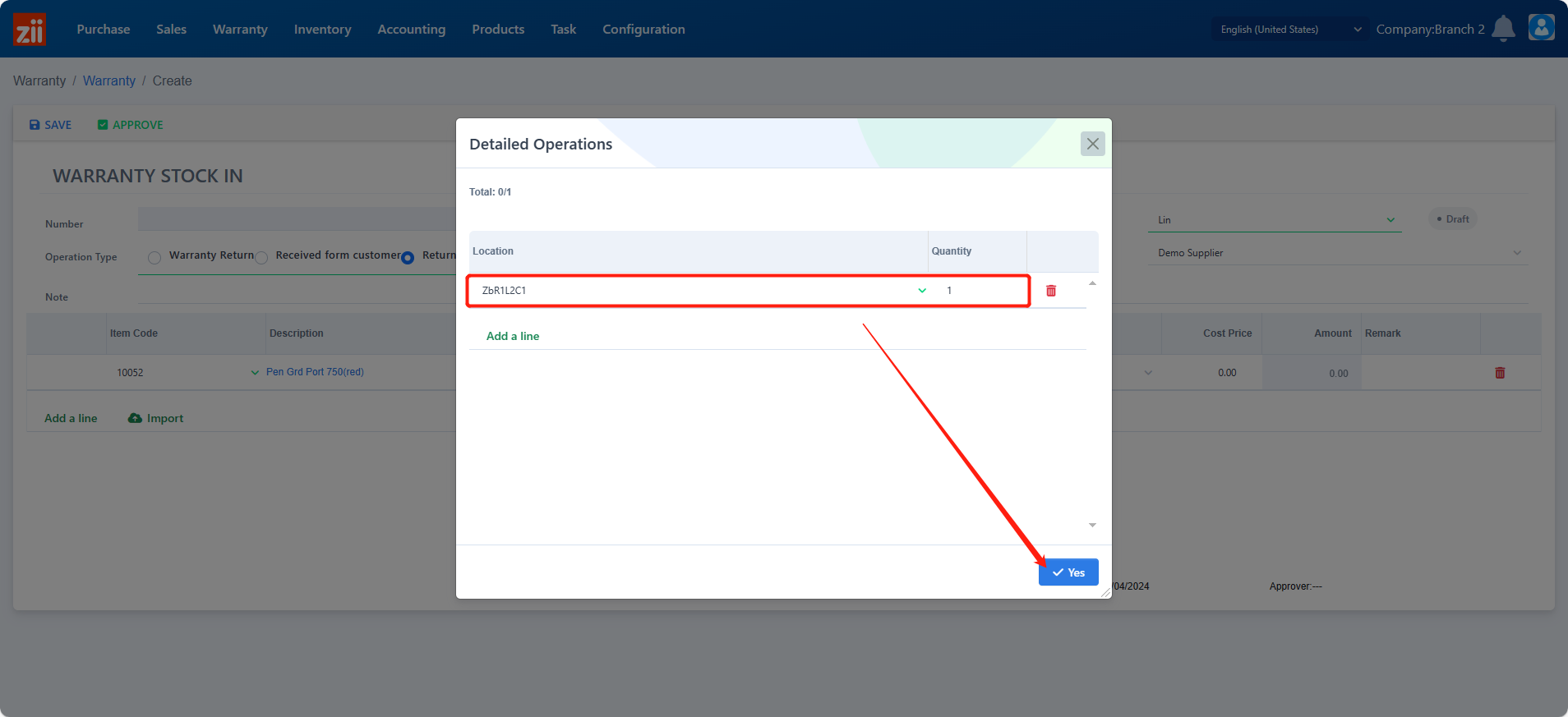The image size is (1568, 717).
Task: Open the Task menu
Action: point(564,30)
